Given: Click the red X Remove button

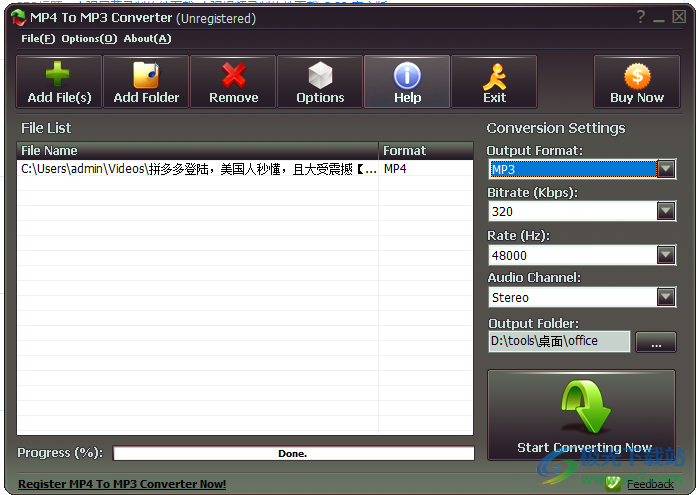Looking at the screenshot, I should 233,82.
